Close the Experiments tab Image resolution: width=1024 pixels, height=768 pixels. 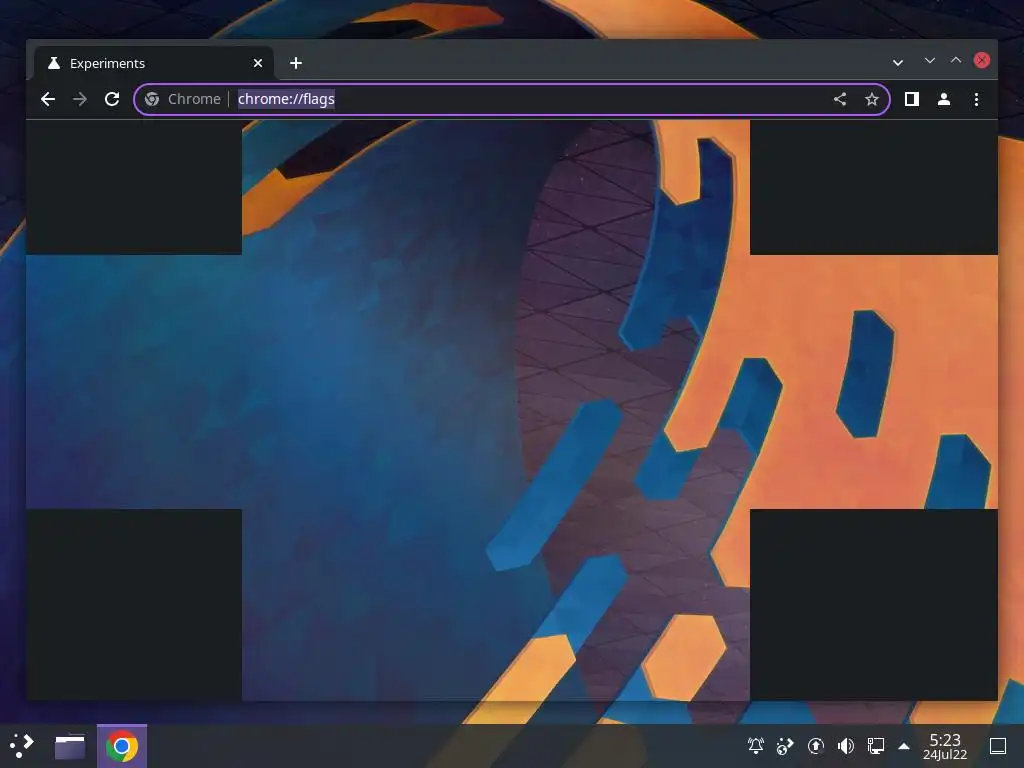coord(258,63)
